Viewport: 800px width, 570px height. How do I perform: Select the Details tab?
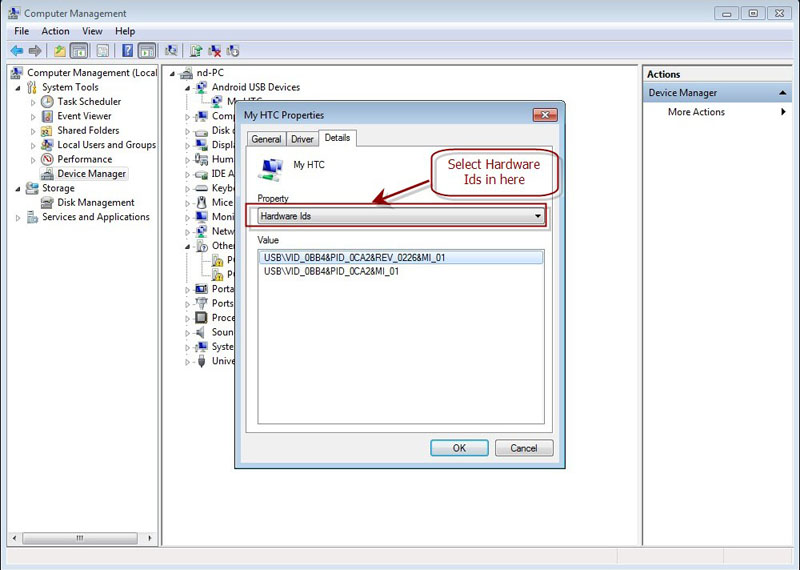pos(337,138)
